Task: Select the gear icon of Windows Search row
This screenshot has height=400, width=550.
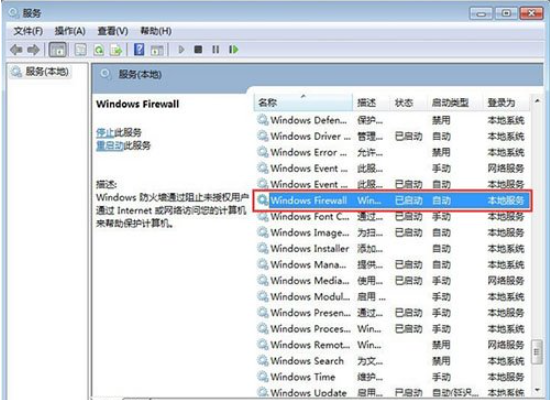Action: (x=263, y=360)
